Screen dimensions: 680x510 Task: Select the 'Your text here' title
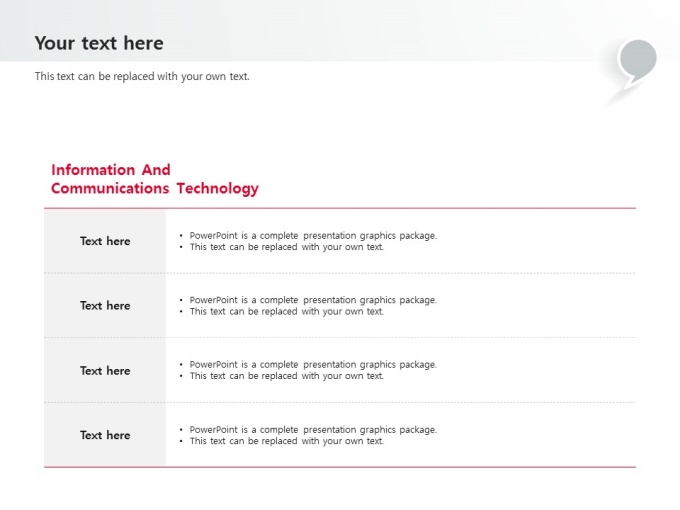[99, 43]
